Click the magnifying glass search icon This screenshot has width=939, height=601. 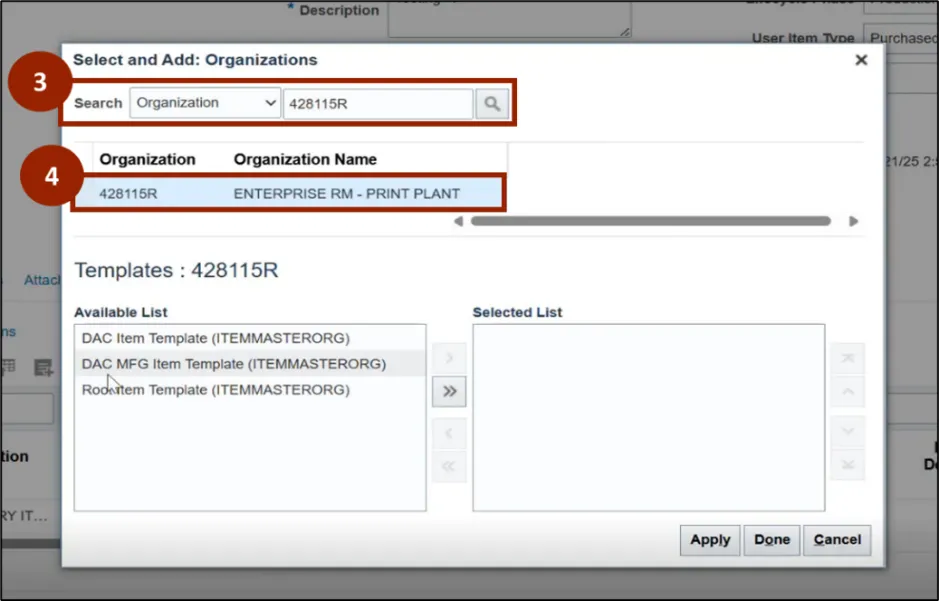click(492, 104)
